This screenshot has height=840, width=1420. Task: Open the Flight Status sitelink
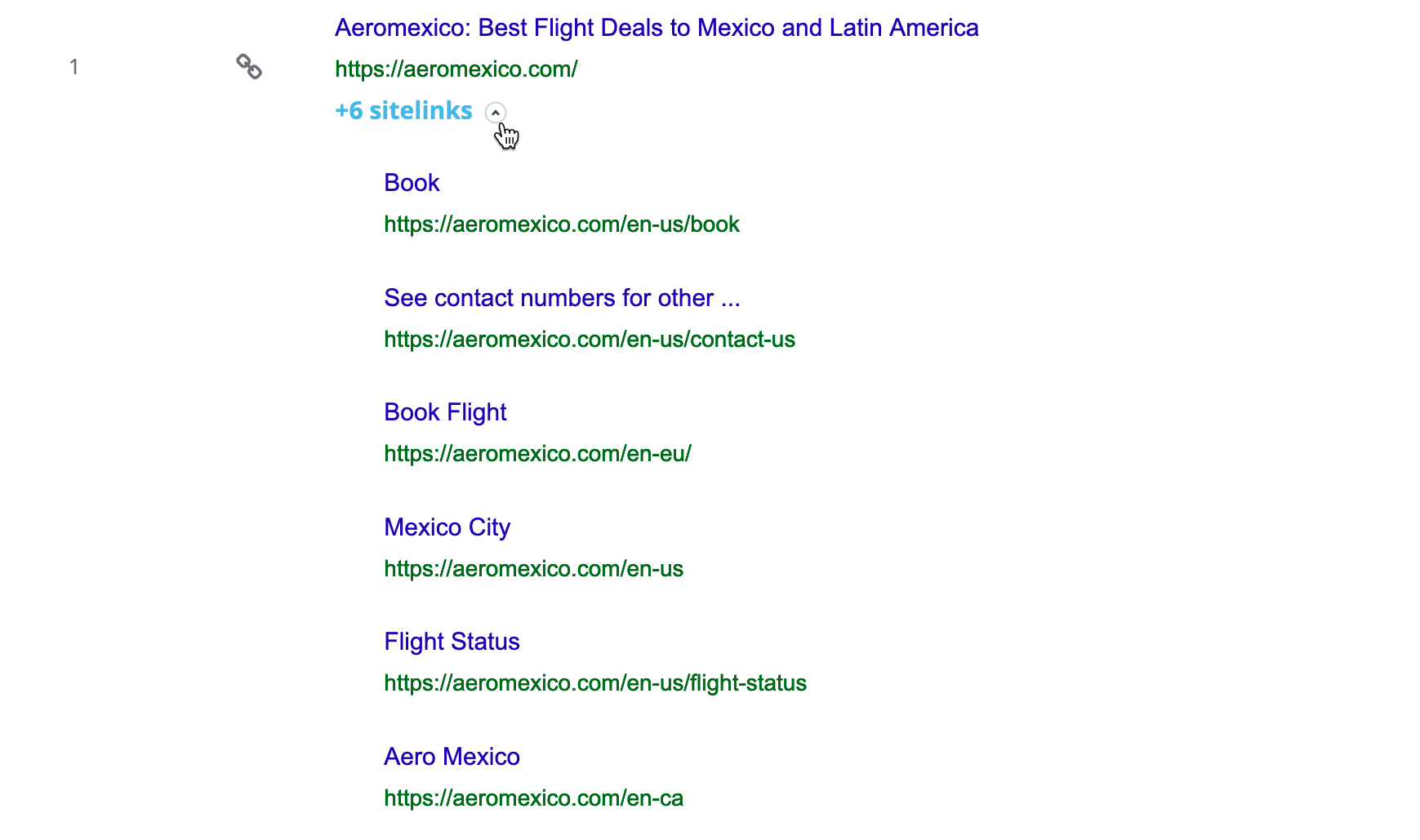452,642
